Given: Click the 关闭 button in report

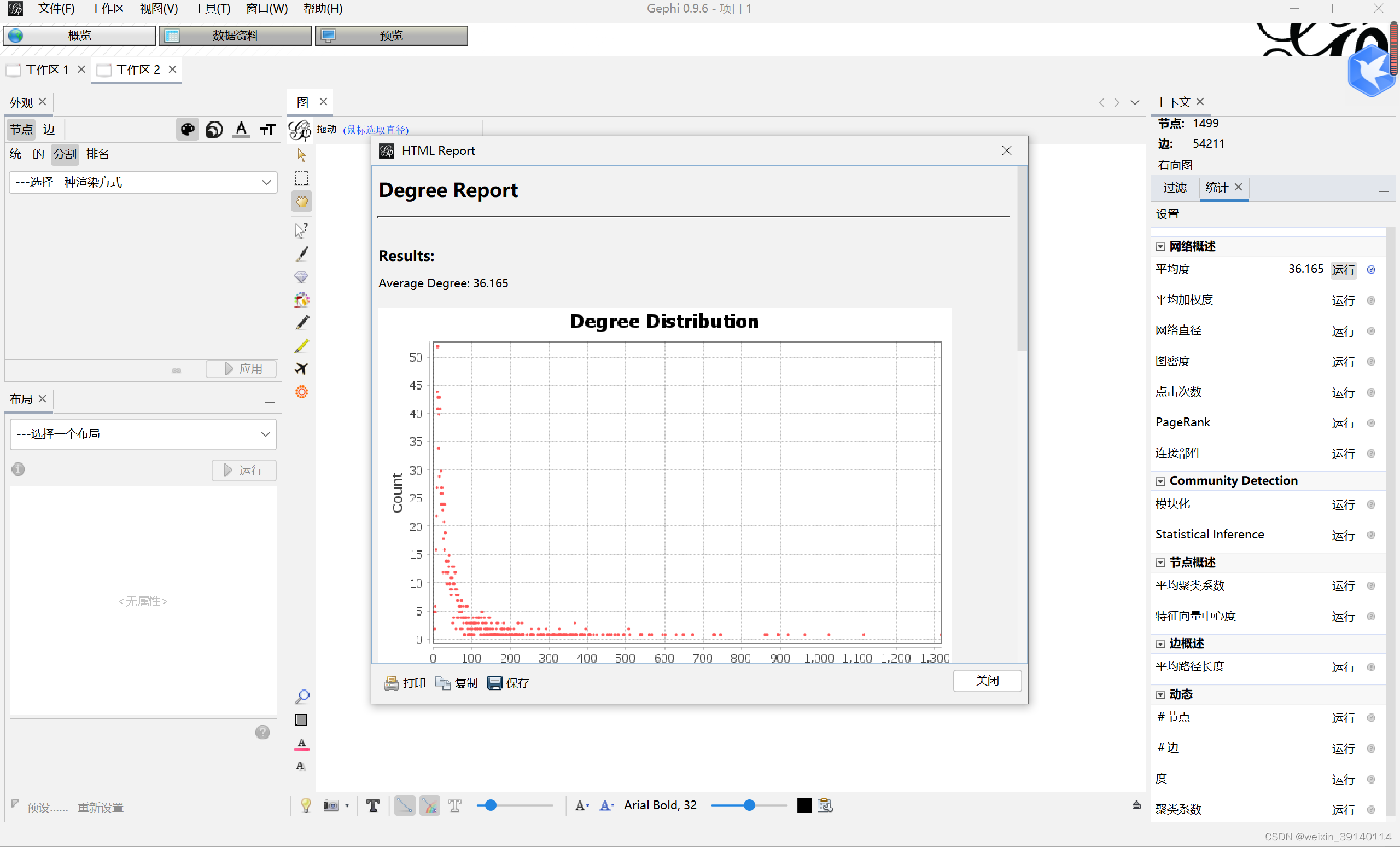Looking at the screenshot, I should pos(987,681).
